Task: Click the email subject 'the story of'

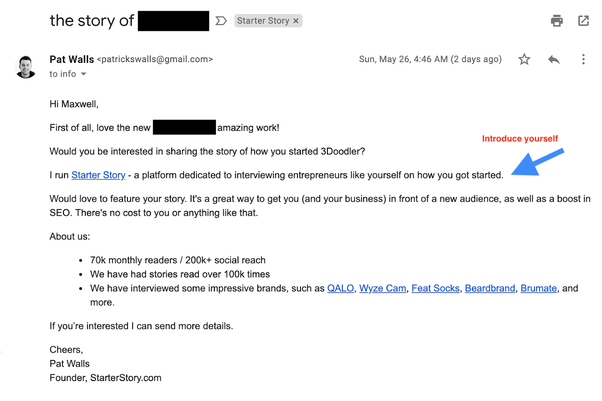Action: (90, 20)
